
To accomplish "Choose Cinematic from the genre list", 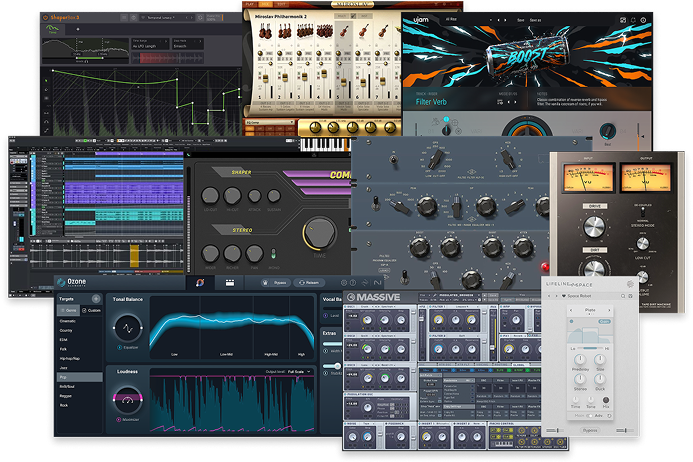I will point(70,321).
